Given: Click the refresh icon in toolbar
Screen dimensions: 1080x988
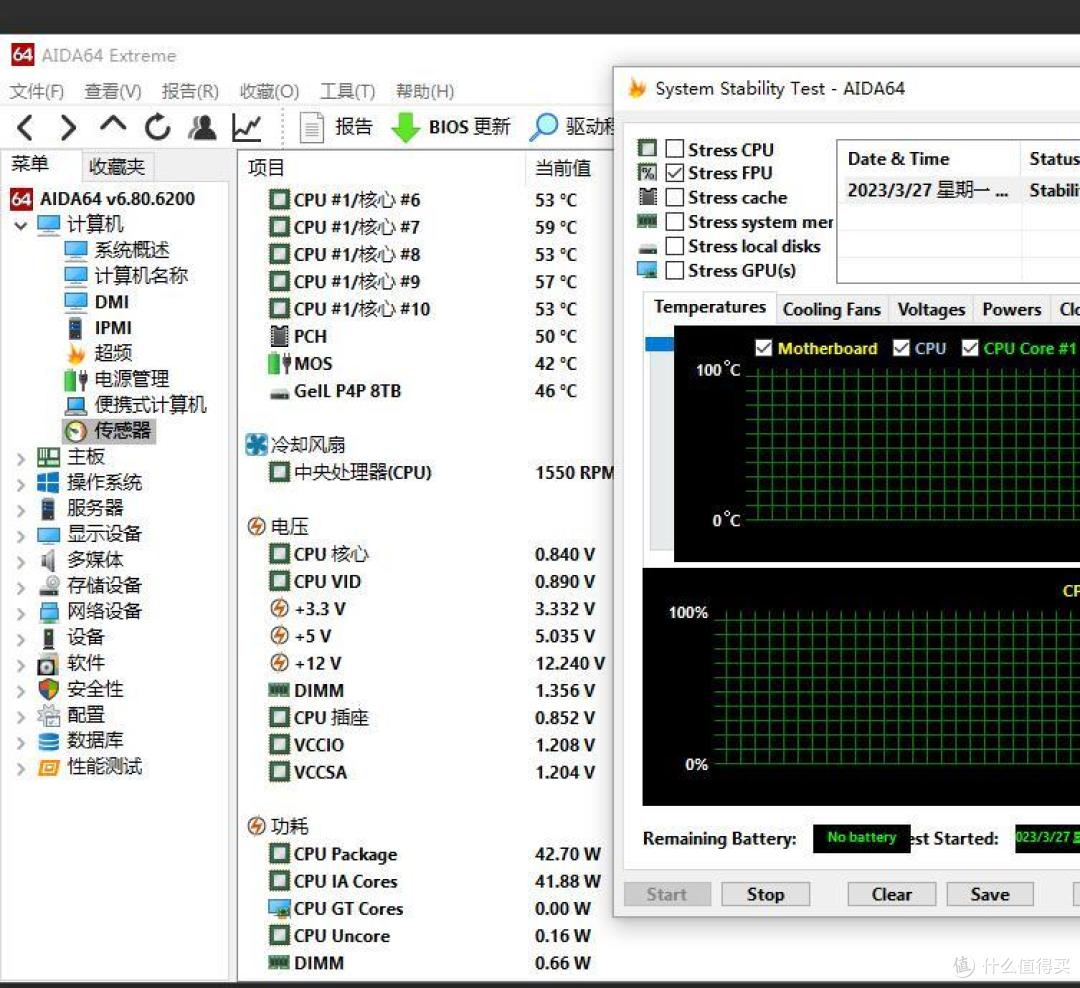Looking at the screenshot, I should point(157,127).
